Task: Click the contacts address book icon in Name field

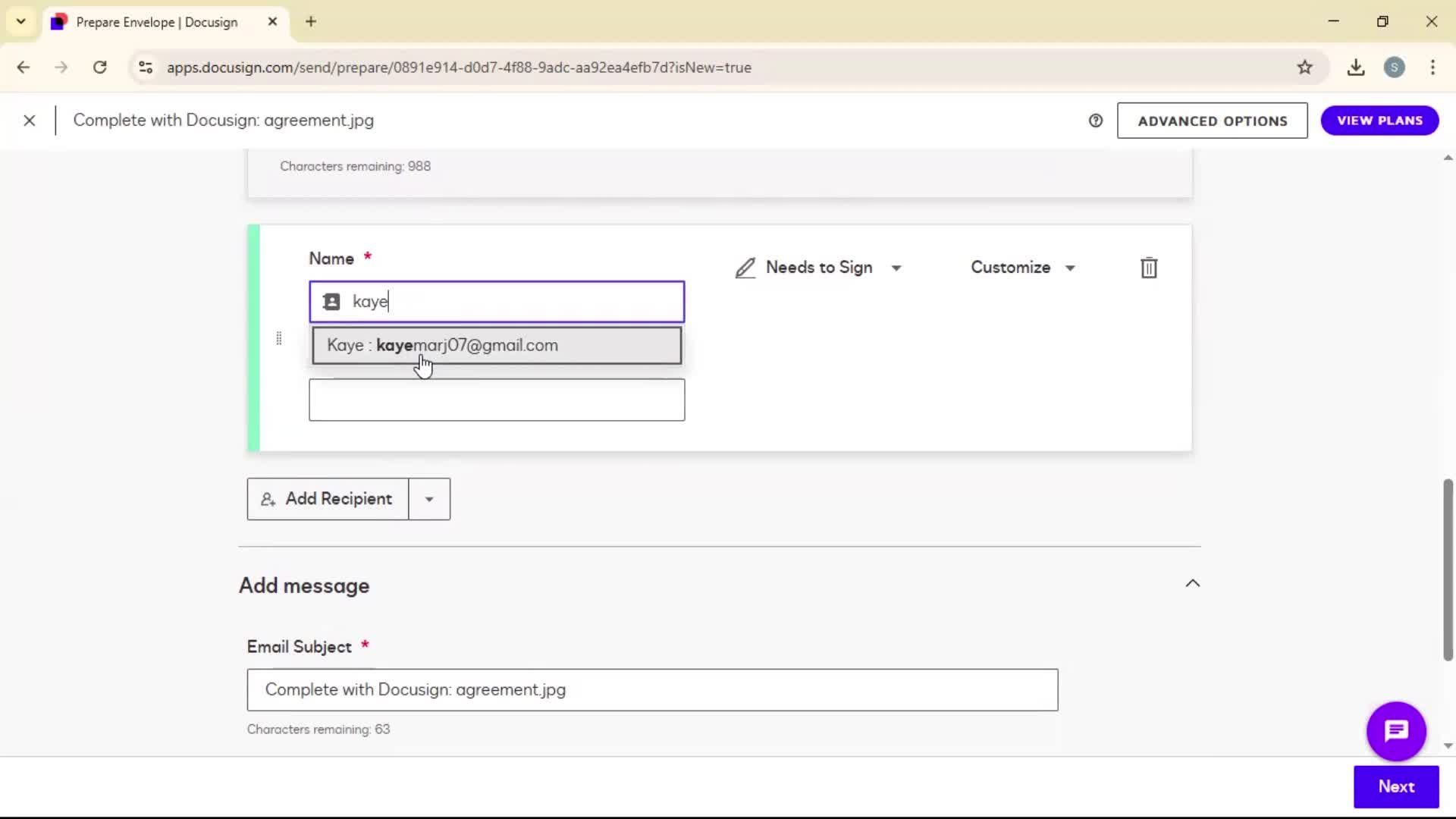Action: coord(331,302)
